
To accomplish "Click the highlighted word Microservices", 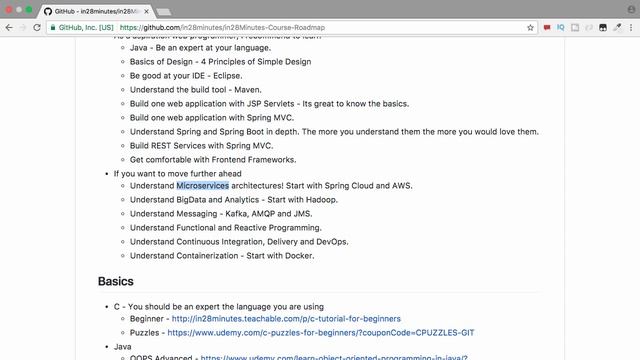I will pyautogui.click(x=202, y=186).
